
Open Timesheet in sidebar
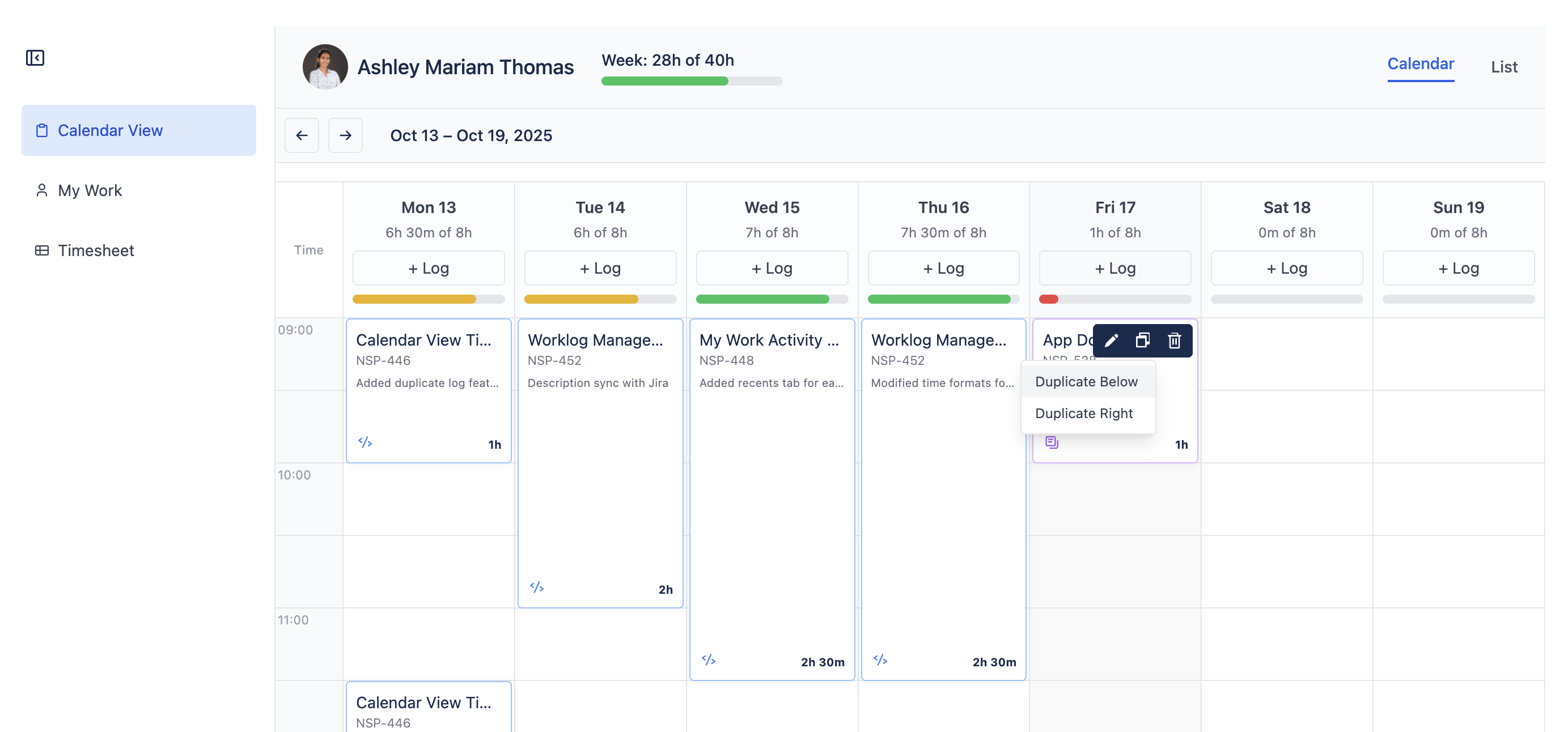tap(96, 250)
